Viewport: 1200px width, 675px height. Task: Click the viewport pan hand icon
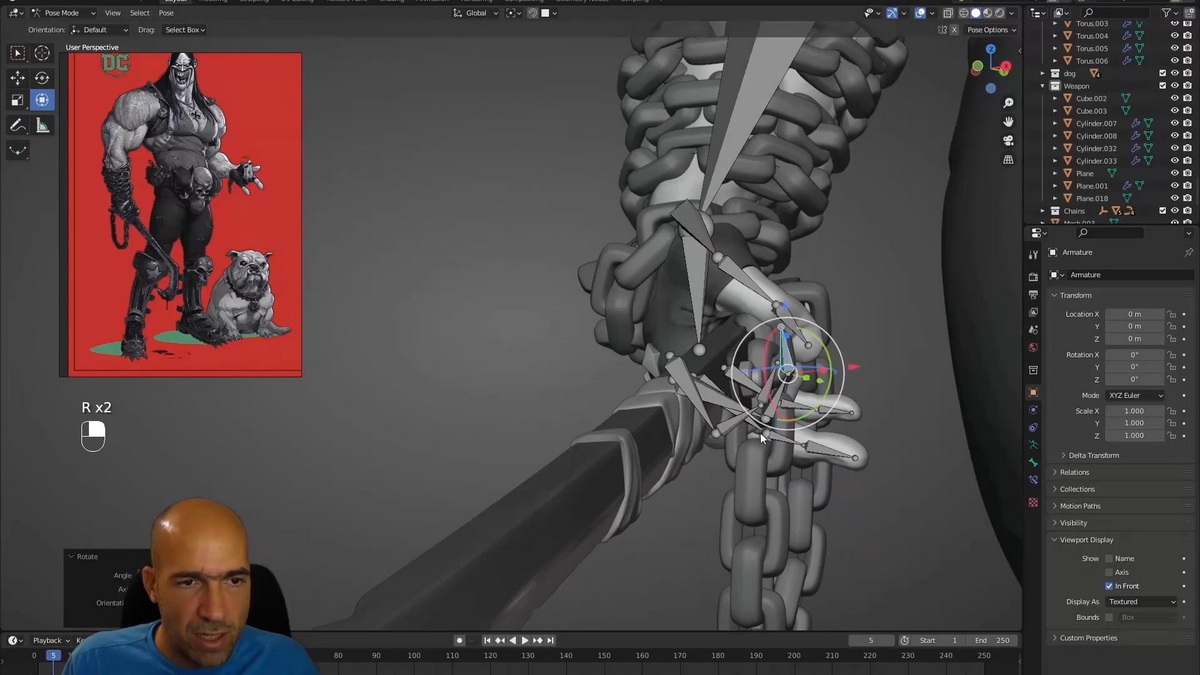coord(1008,121)
